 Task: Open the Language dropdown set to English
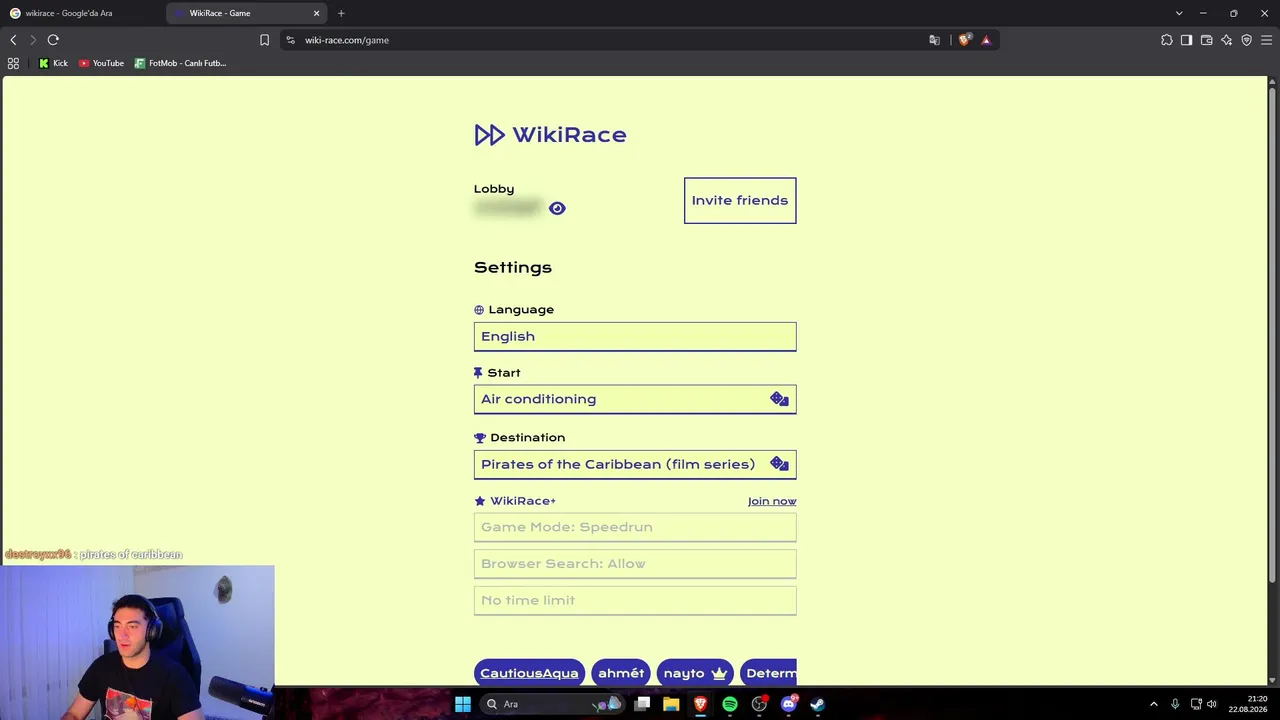635,336
